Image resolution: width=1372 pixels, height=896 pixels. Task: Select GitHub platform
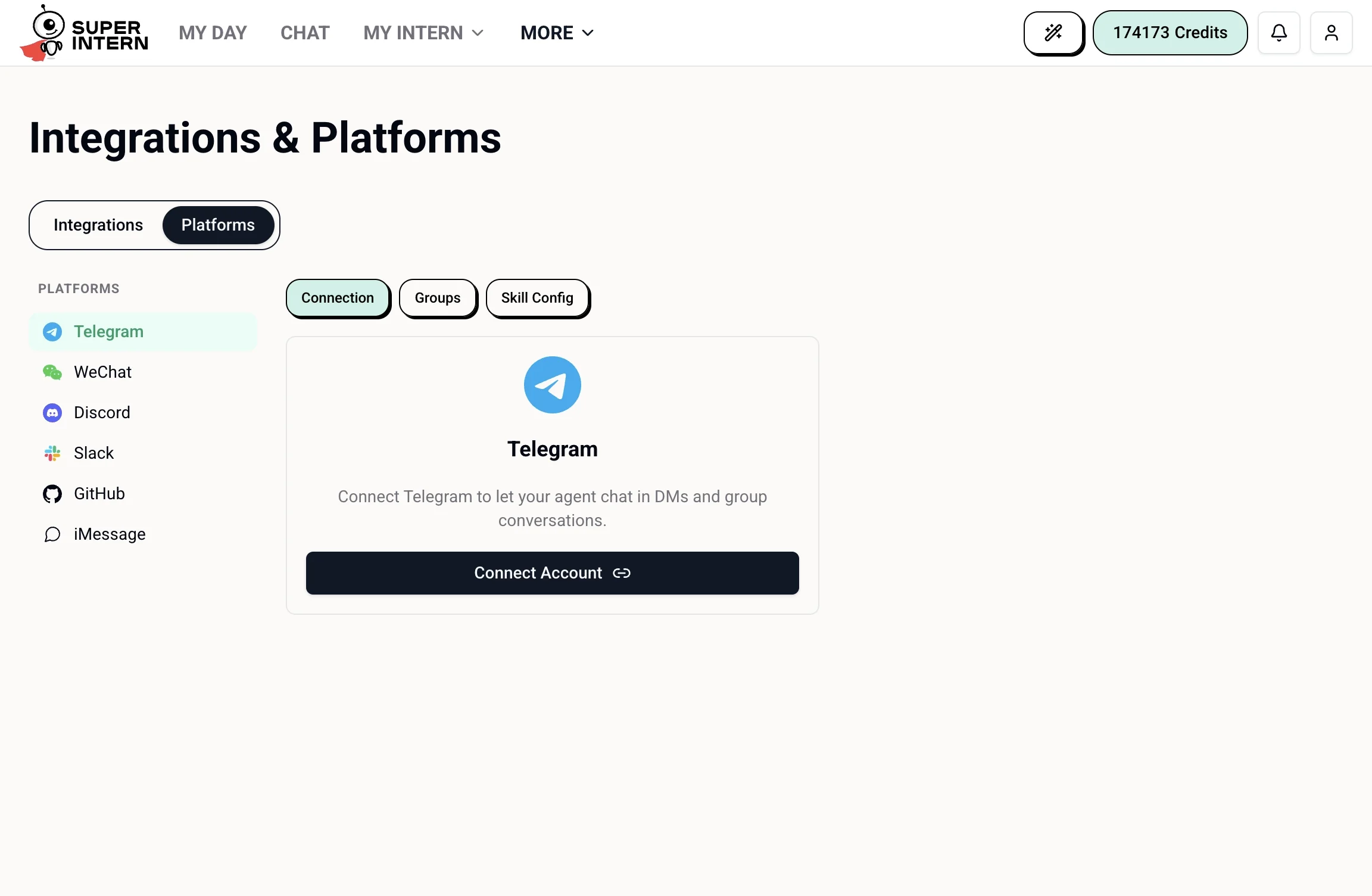click(143, 494)
